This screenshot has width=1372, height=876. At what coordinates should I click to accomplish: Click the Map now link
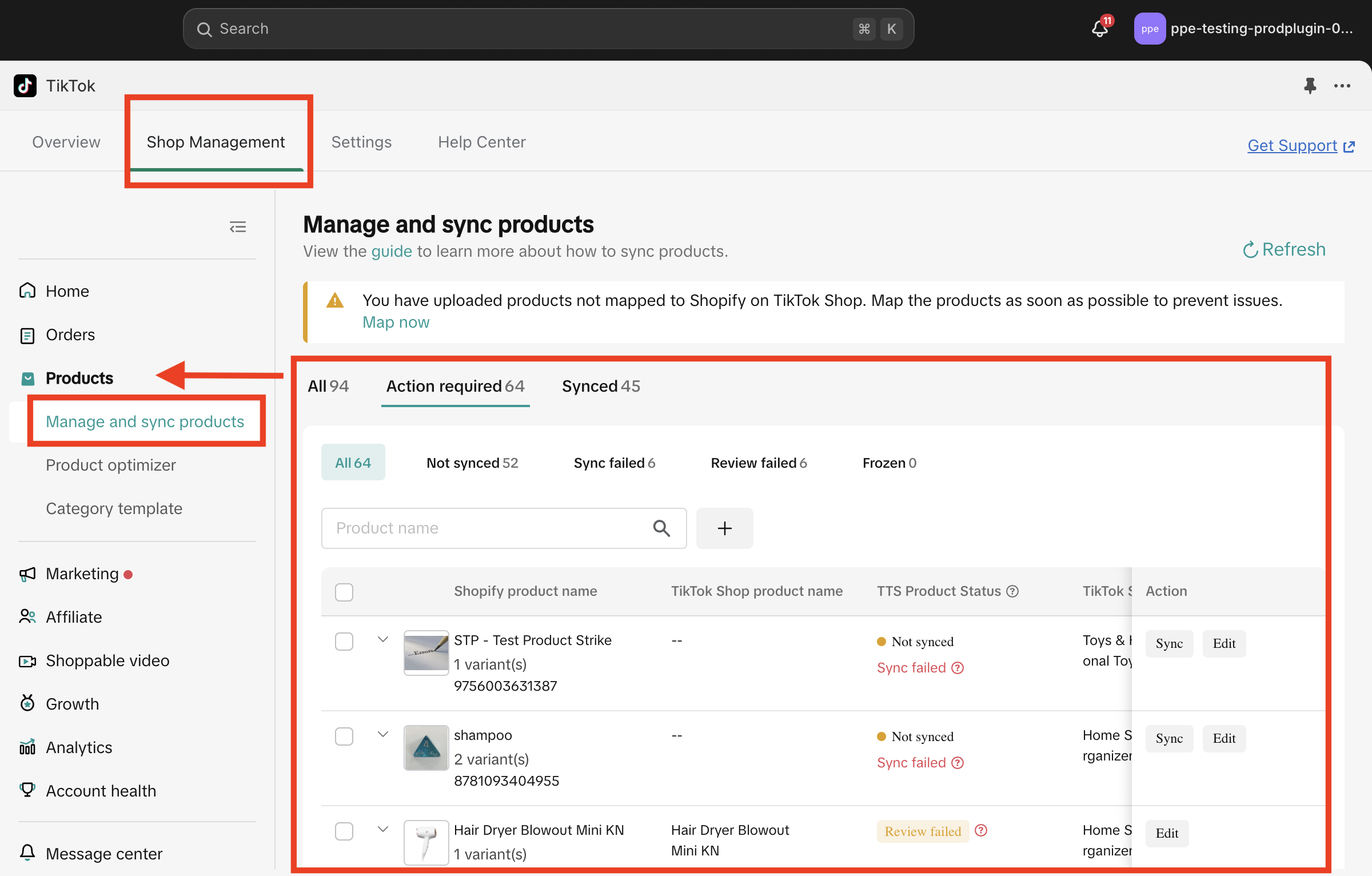tap(396, 322)
